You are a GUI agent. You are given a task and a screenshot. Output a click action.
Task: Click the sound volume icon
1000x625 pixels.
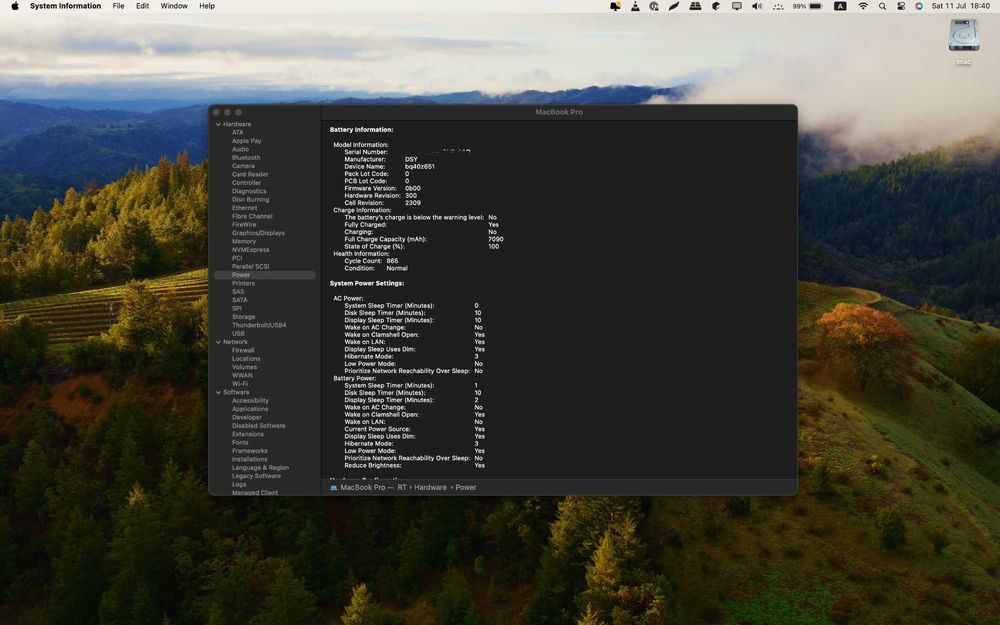[757, 6]
